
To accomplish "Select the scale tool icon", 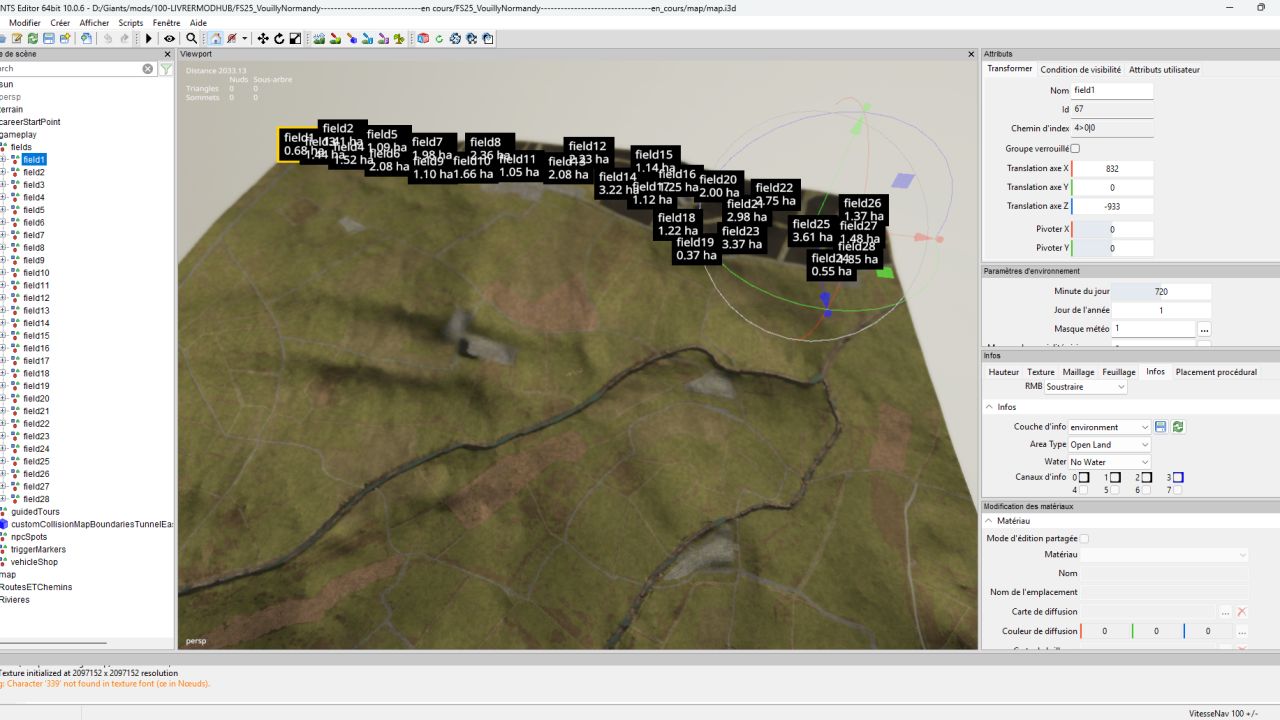I will pos(295,39).
